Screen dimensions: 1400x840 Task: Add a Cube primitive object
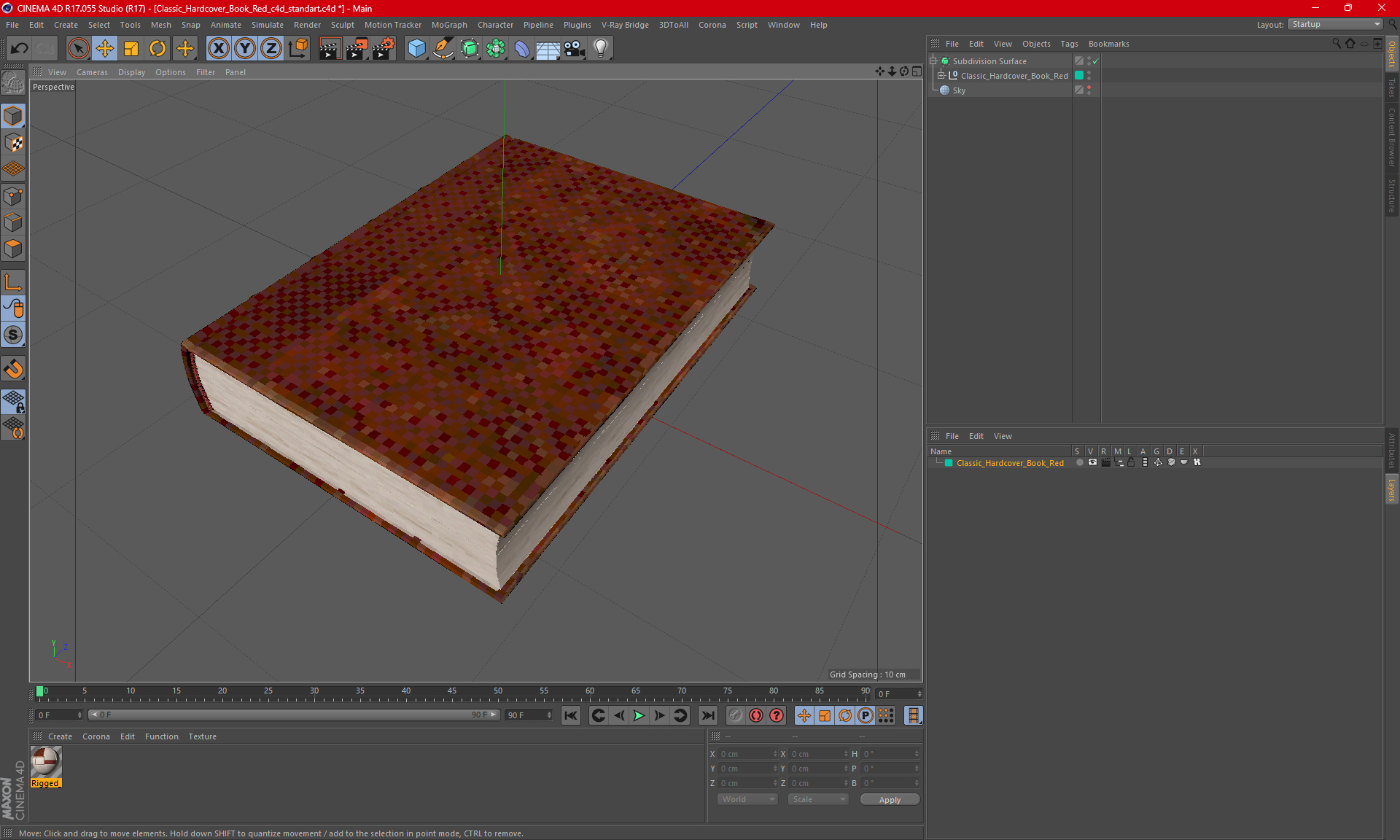416,48
